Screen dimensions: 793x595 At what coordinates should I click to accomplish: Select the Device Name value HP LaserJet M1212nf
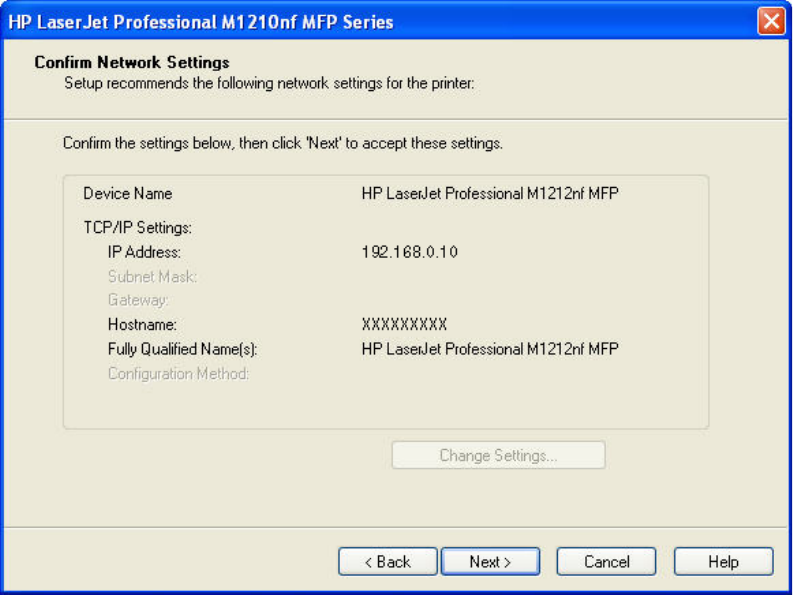pyautogui.click(x=490, y=194)
